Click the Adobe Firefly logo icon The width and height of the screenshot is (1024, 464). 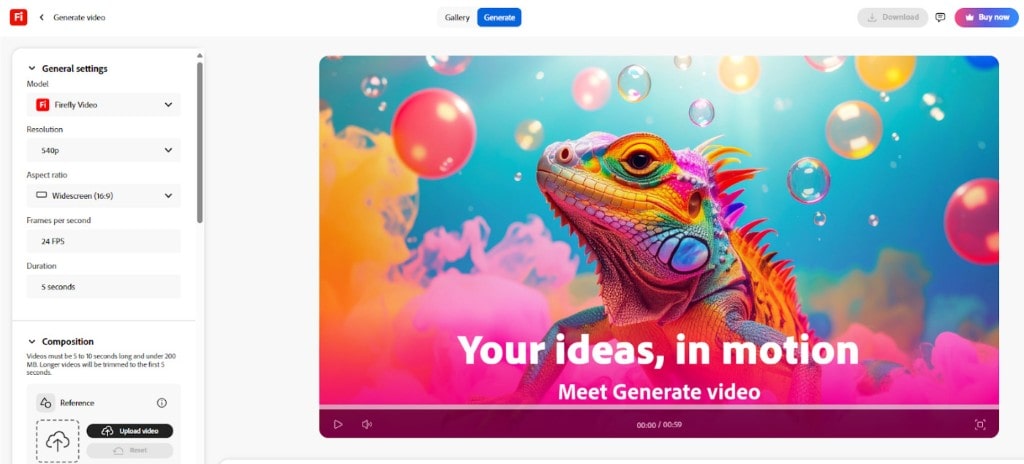pyautogui.click(x=18, y=18)
